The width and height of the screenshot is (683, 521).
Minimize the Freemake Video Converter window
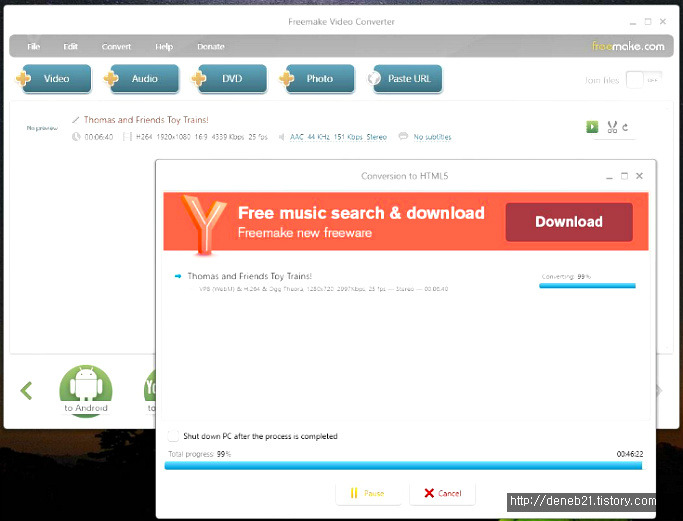coord(633,22)
